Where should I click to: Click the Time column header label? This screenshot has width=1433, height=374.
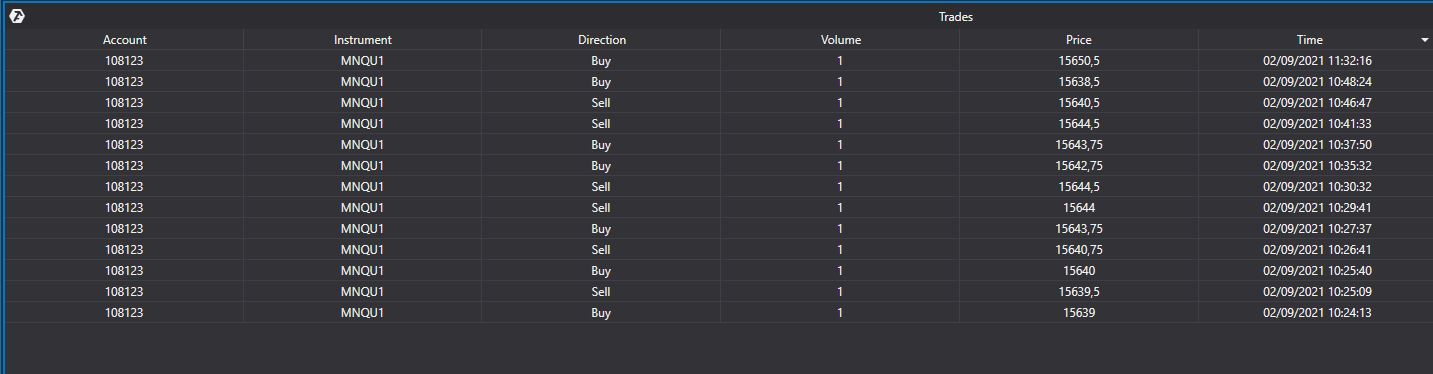(1309, 40)
